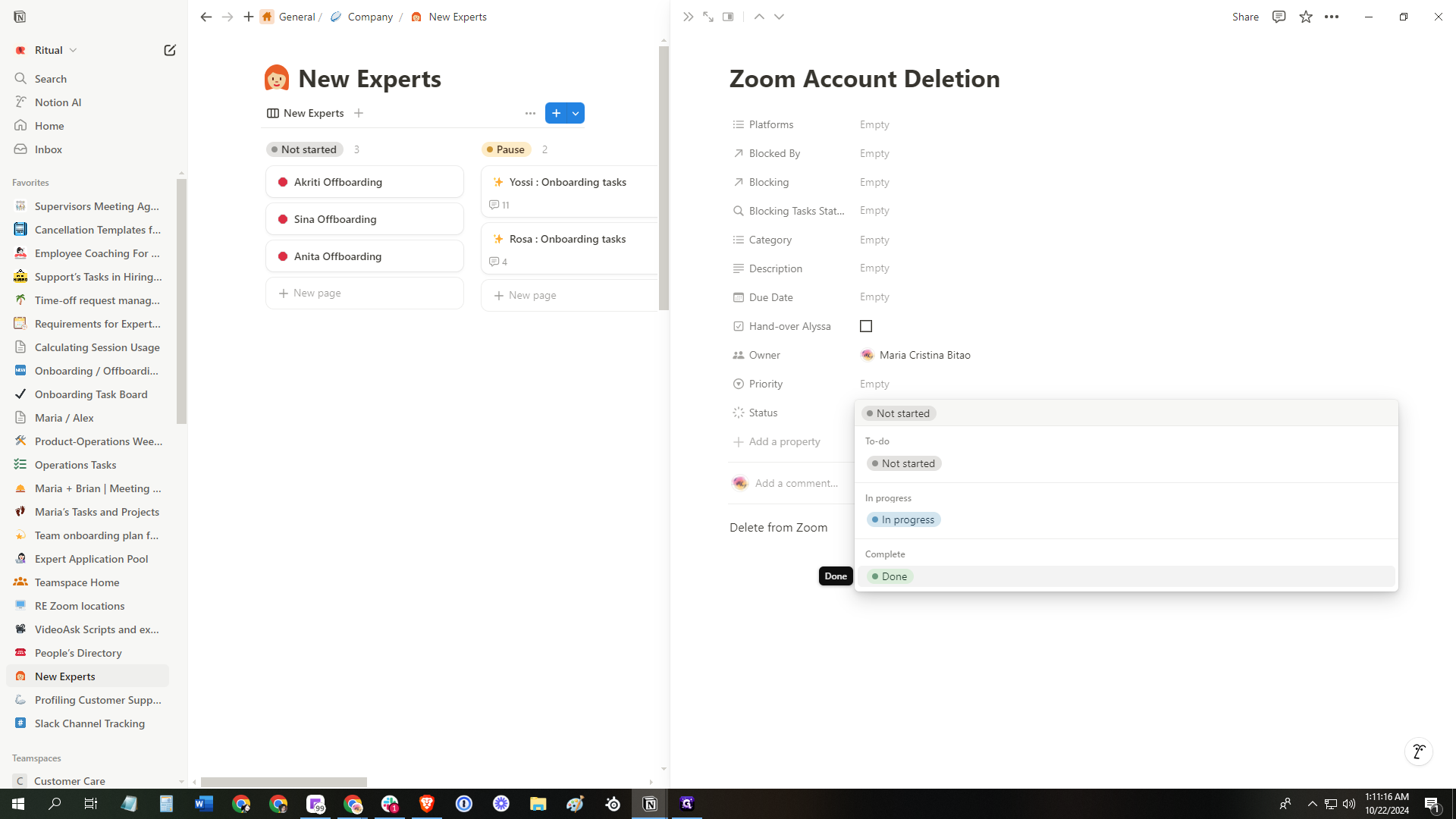Click the forward navigation arrow

coord(227,17)
